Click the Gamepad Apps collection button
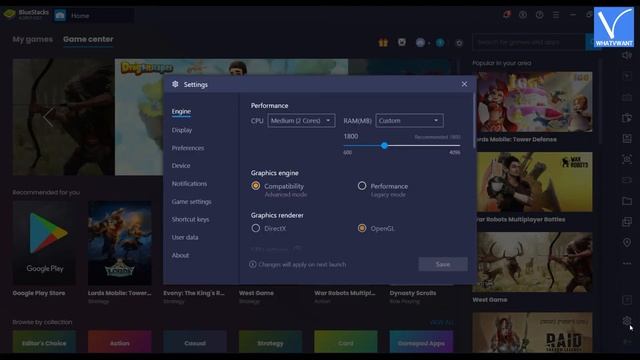Screen dimensions: 640x360 pos(421,343)
